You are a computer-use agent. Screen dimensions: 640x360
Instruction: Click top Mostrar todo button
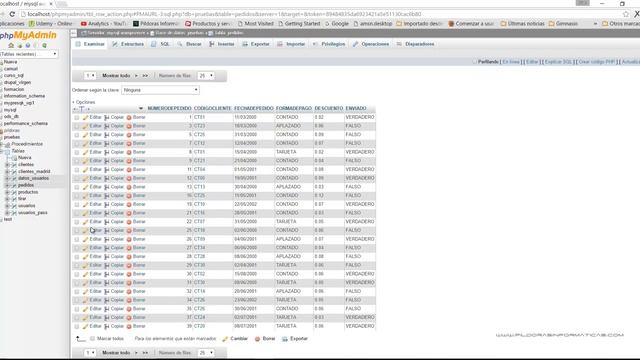tap(116, 76)
